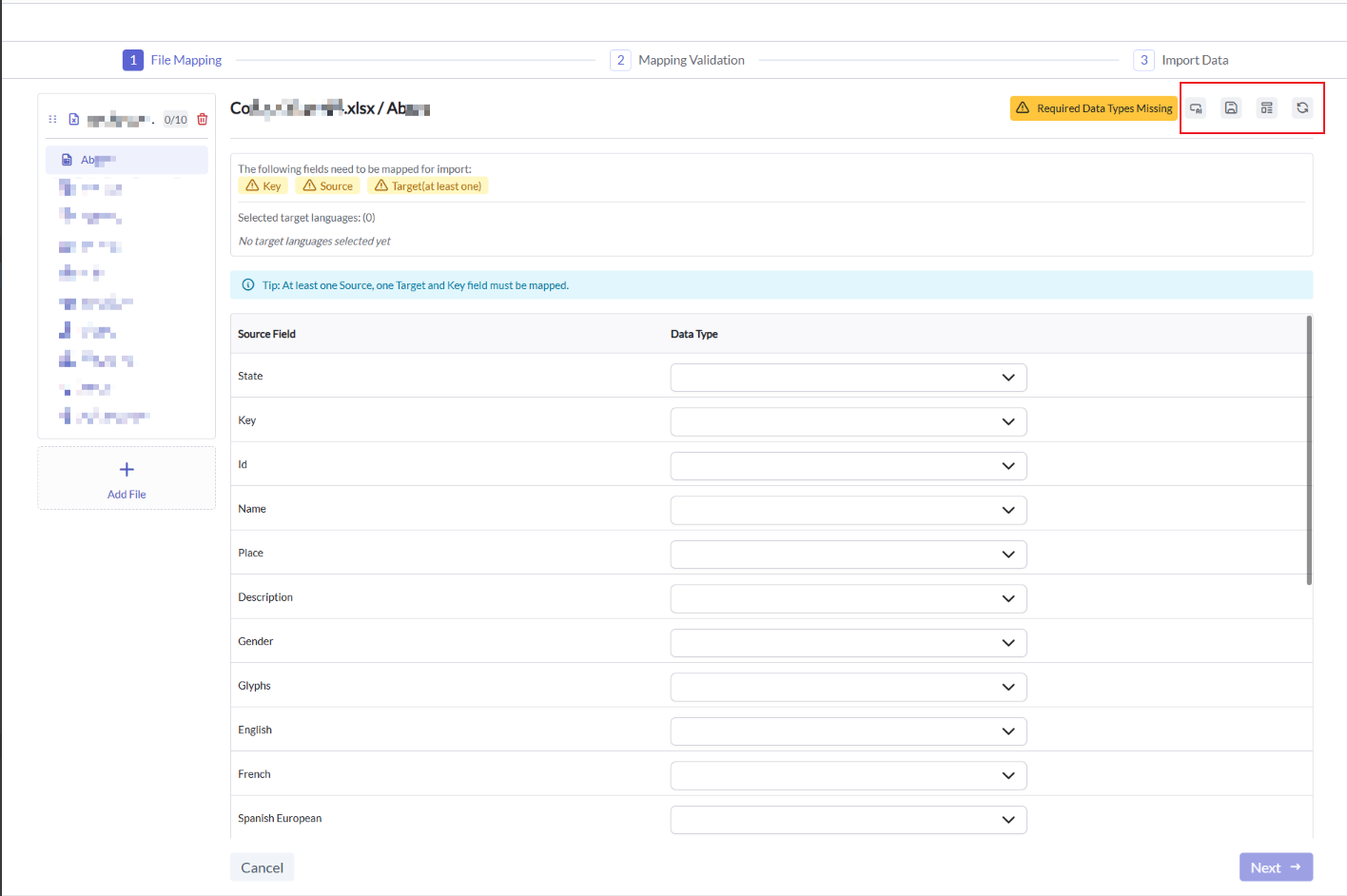The height and width of the screenshot is (896, 1347).
Task: Click the plus icon to add file
Action: coord(127,470)
